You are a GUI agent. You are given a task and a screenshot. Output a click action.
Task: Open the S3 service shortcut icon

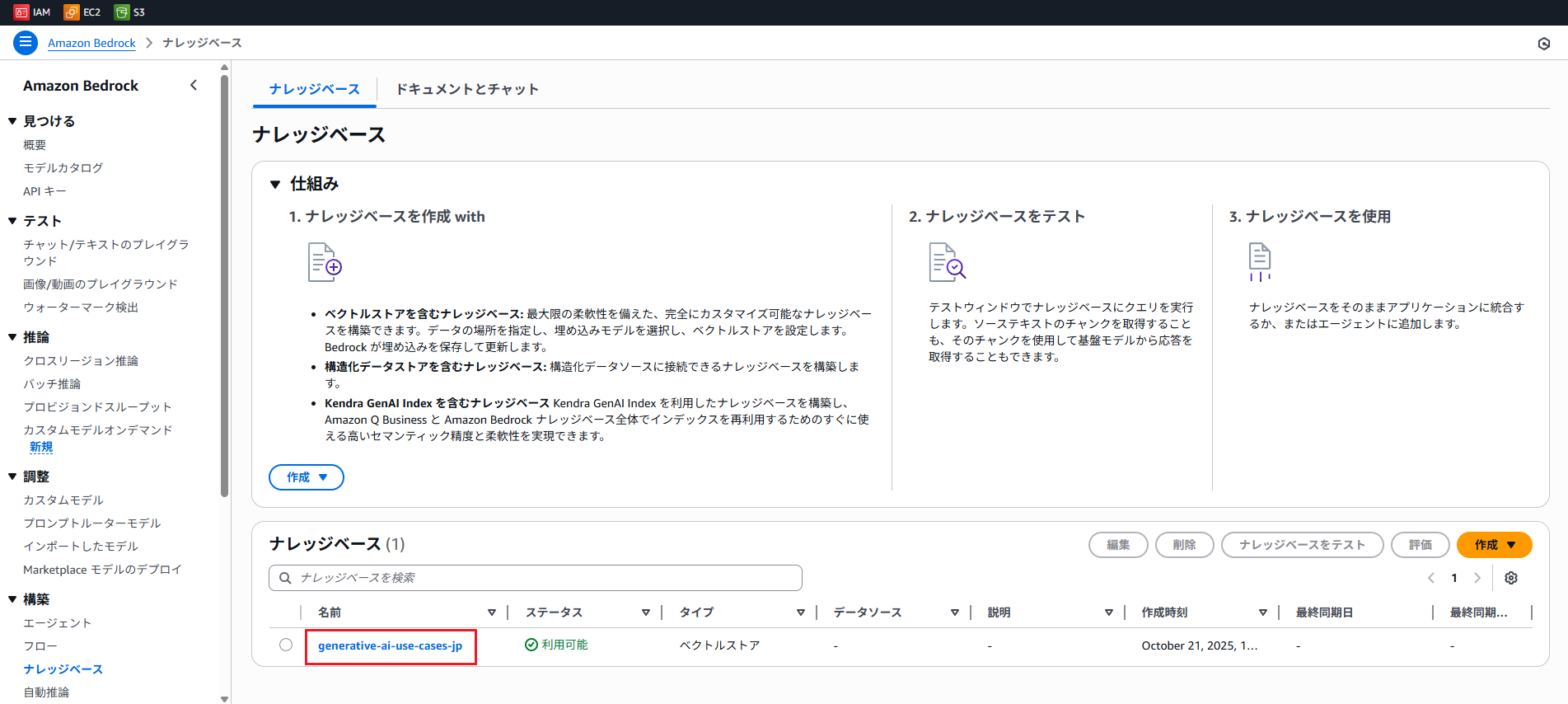click(122, 12)
